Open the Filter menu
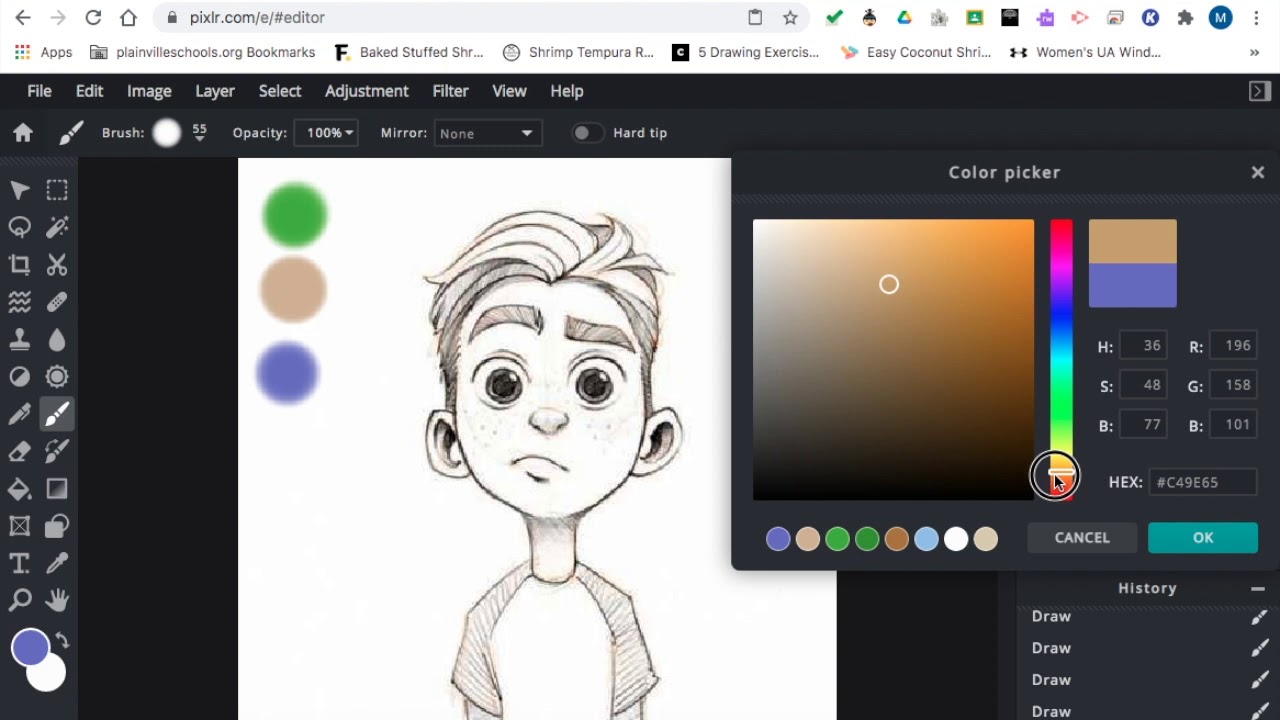 (450, 91)
